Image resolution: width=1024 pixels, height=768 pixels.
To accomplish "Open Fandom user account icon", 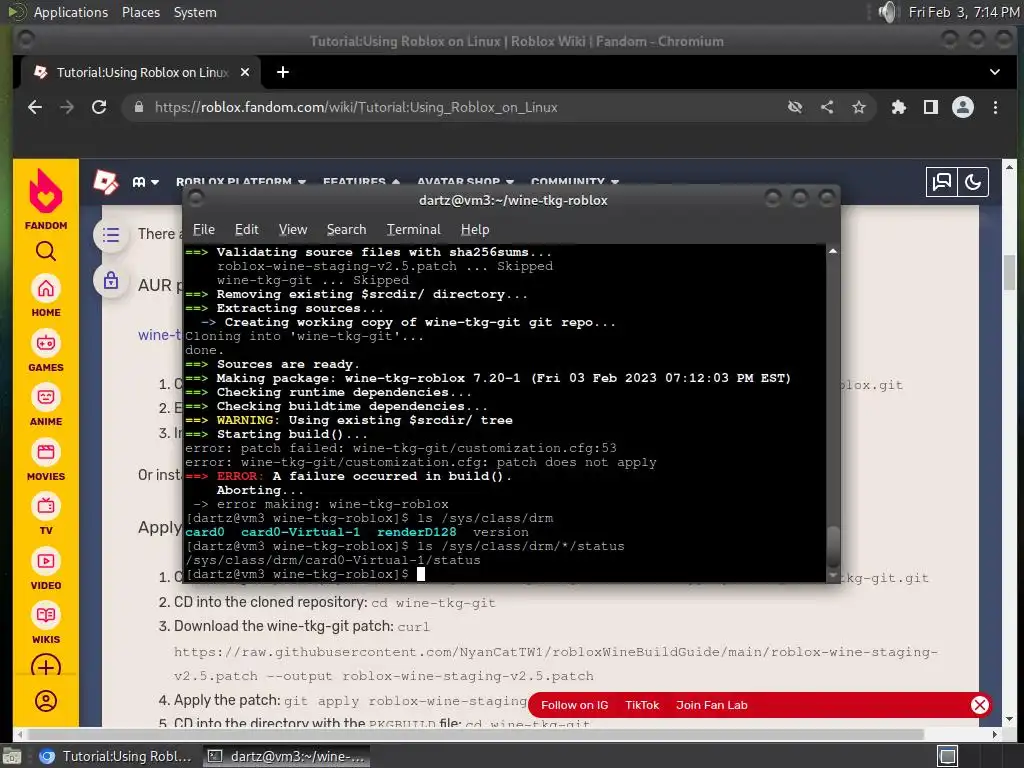I will point(46,701).
